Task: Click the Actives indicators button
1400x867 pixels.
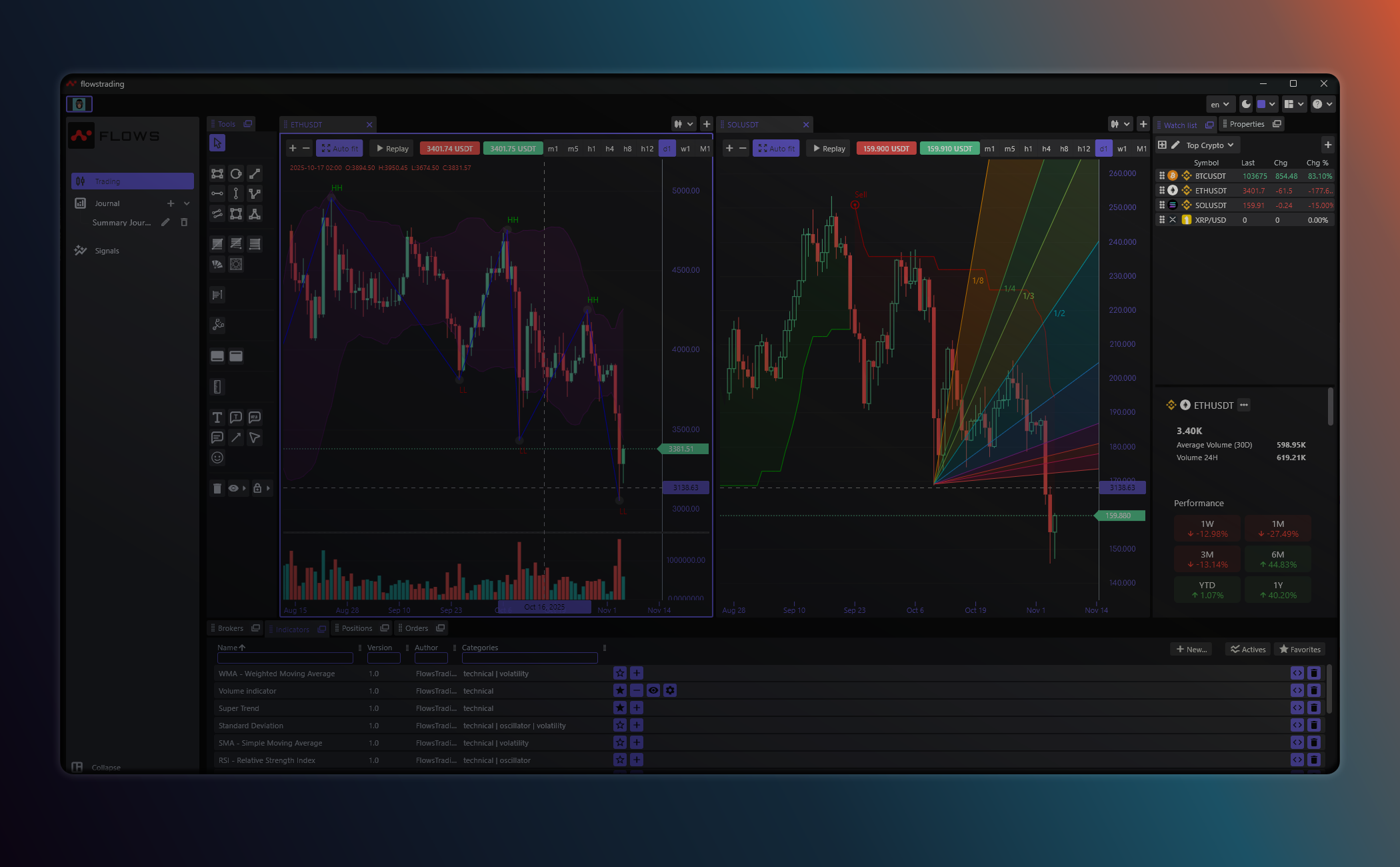Action: (1248, 650)
